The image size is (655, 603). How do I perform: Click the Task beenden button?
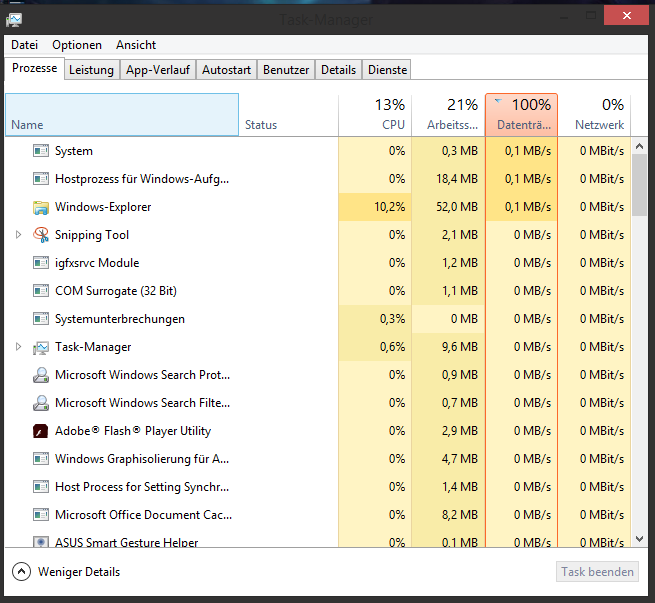(597, 572)
